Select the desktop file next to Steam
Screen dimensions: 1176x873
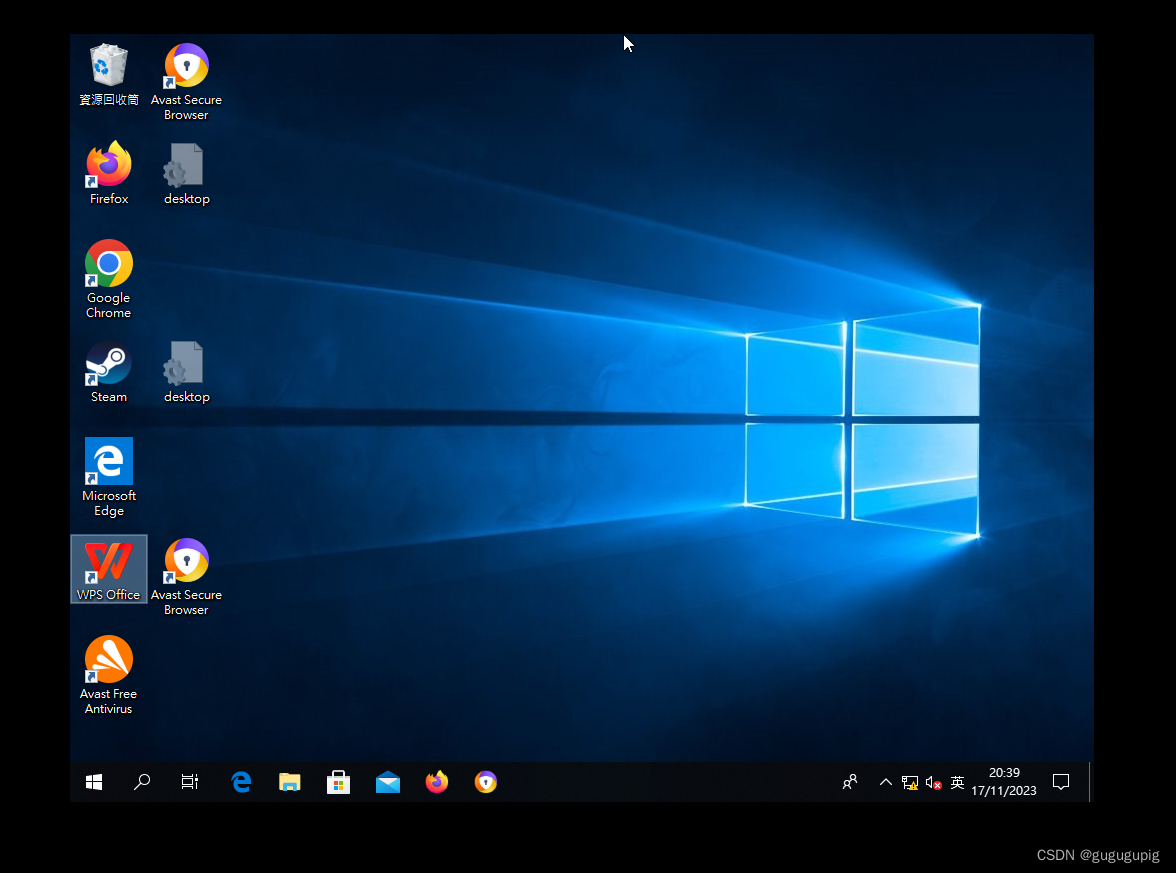[186, 372]
